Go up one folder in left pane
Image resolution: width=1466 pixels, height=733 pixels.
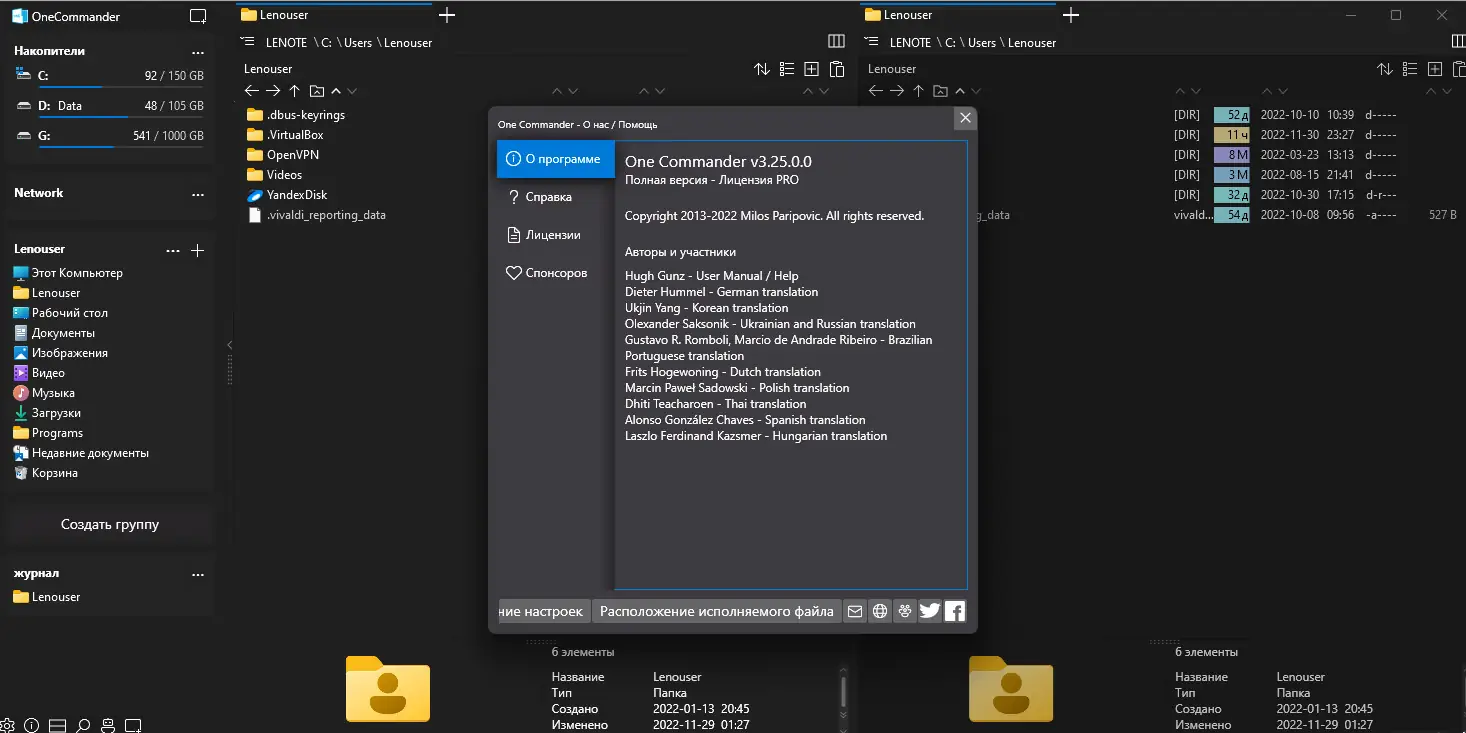[294, 91]
